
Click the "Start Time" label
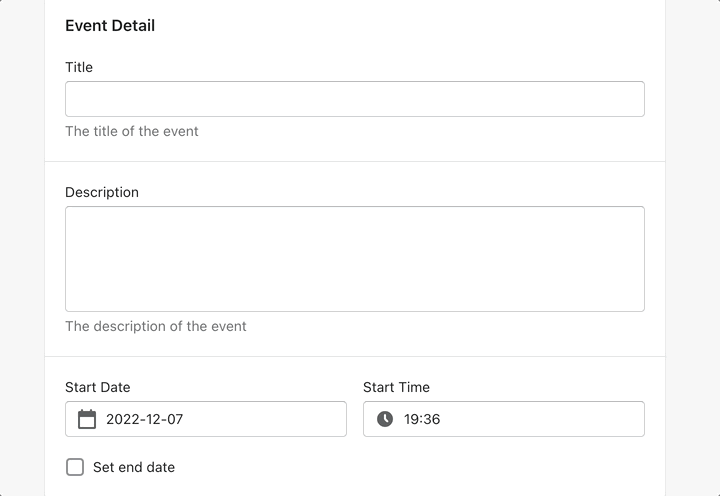coord(396,387)
